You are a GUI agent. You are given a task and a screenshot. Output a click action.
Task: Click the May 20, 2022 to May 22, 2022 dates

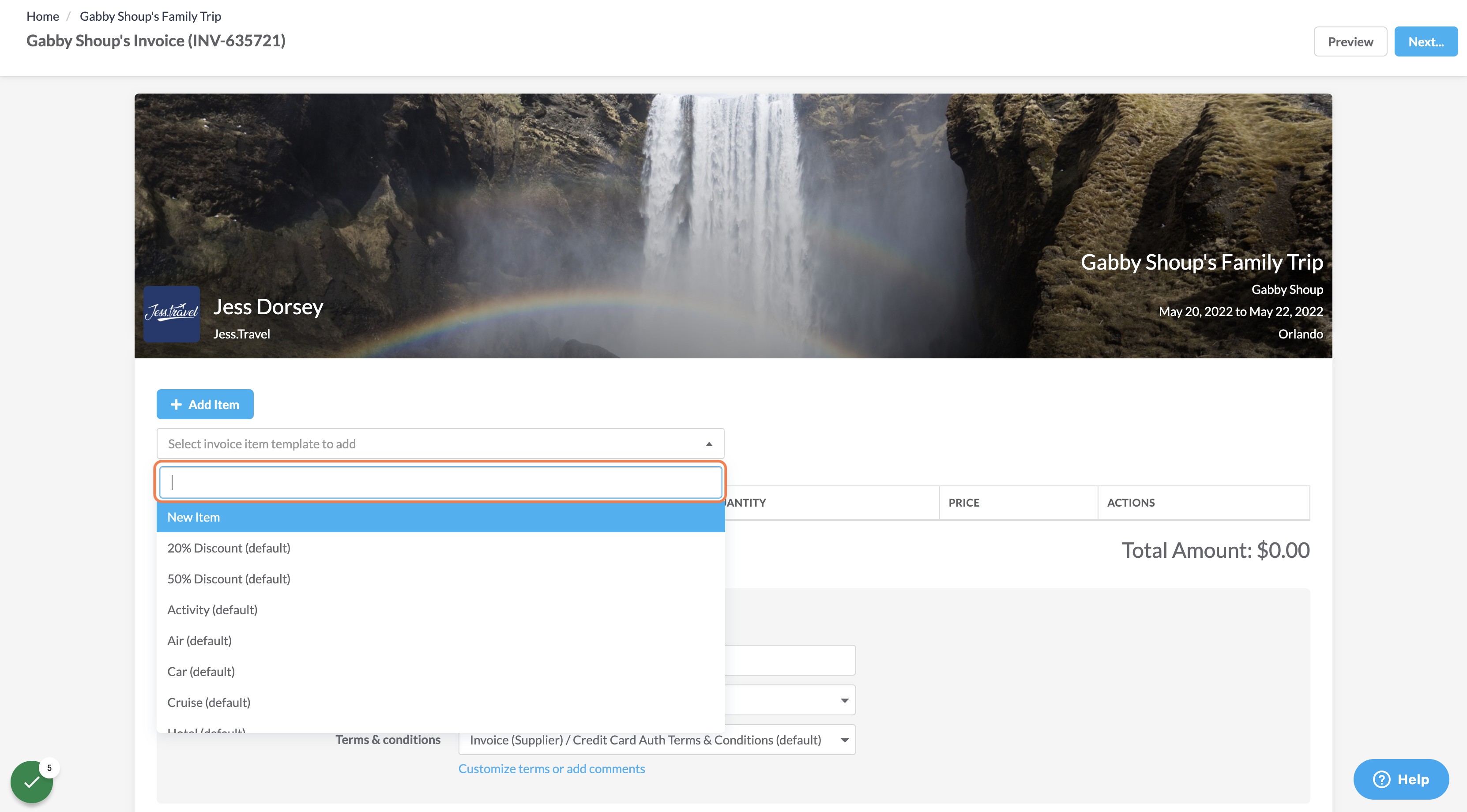1240,312
